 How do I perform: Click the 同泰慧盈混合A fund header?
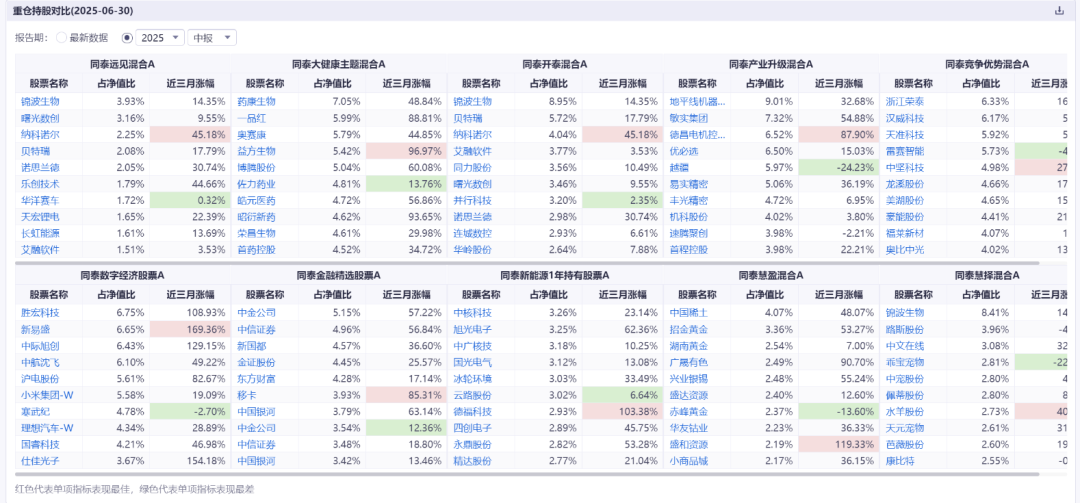pyautogui.click(x=771, y=276)
